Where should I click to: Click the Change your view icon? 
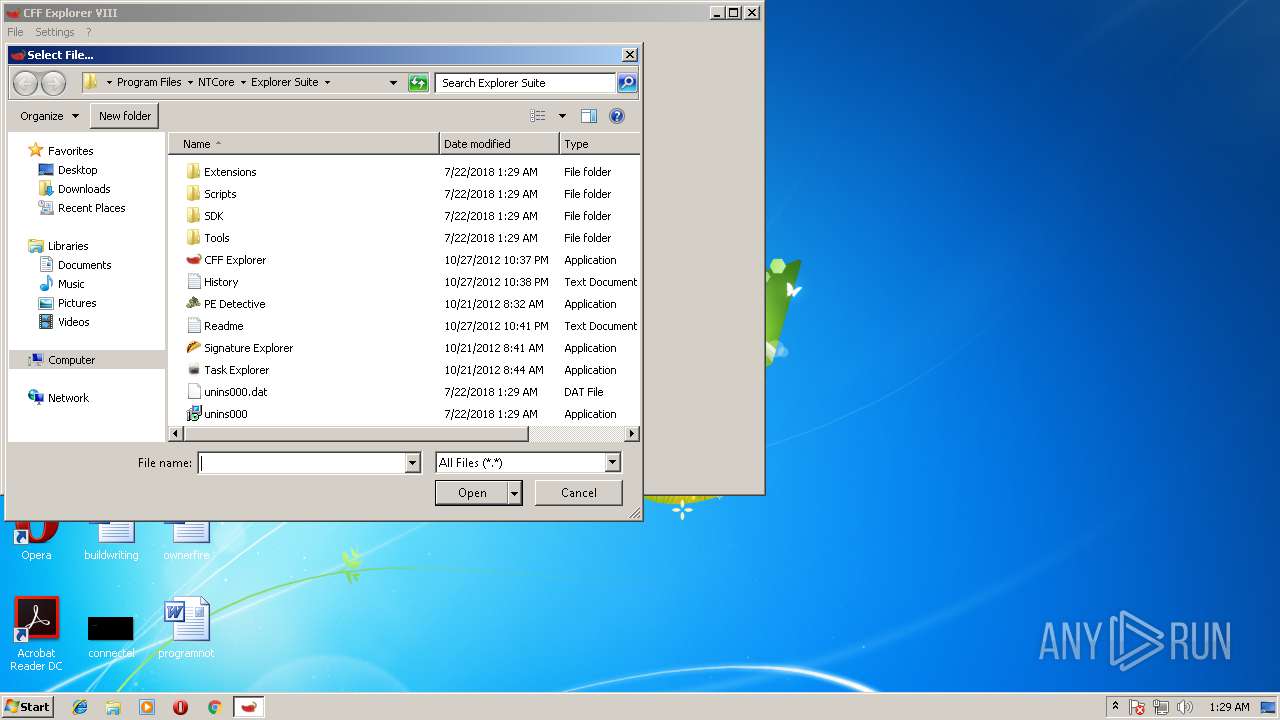pos(538,116)
